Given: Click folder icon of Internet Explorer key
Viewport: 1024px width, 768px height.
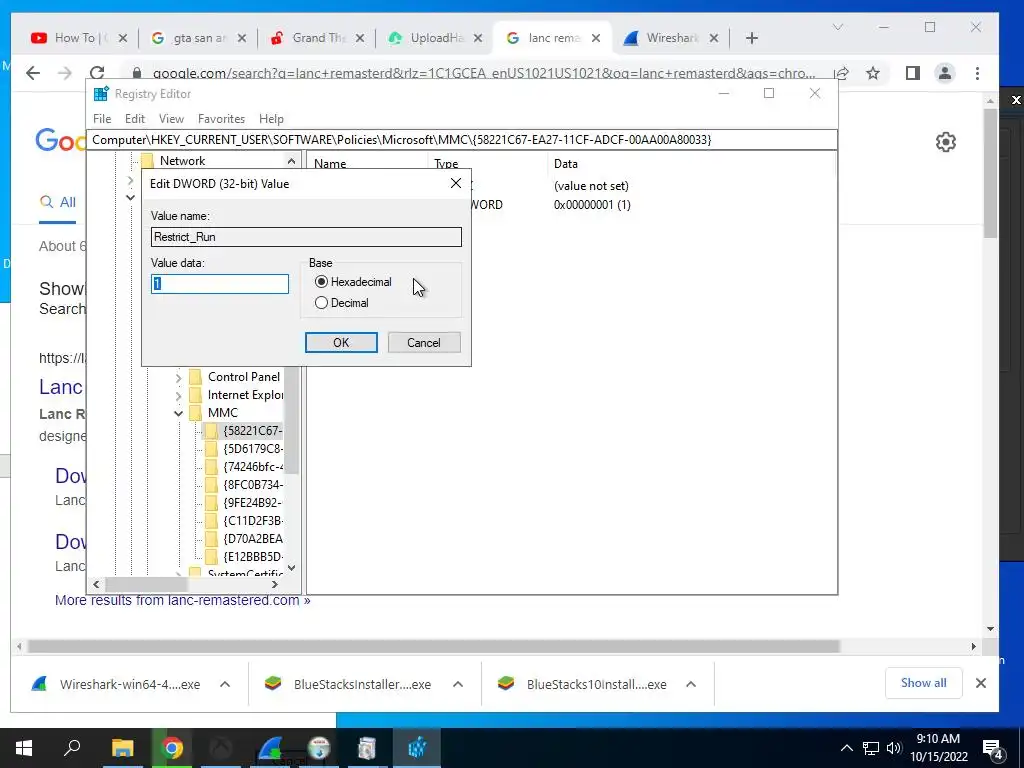Looking at the screenshot, I should tap(195, 395).
